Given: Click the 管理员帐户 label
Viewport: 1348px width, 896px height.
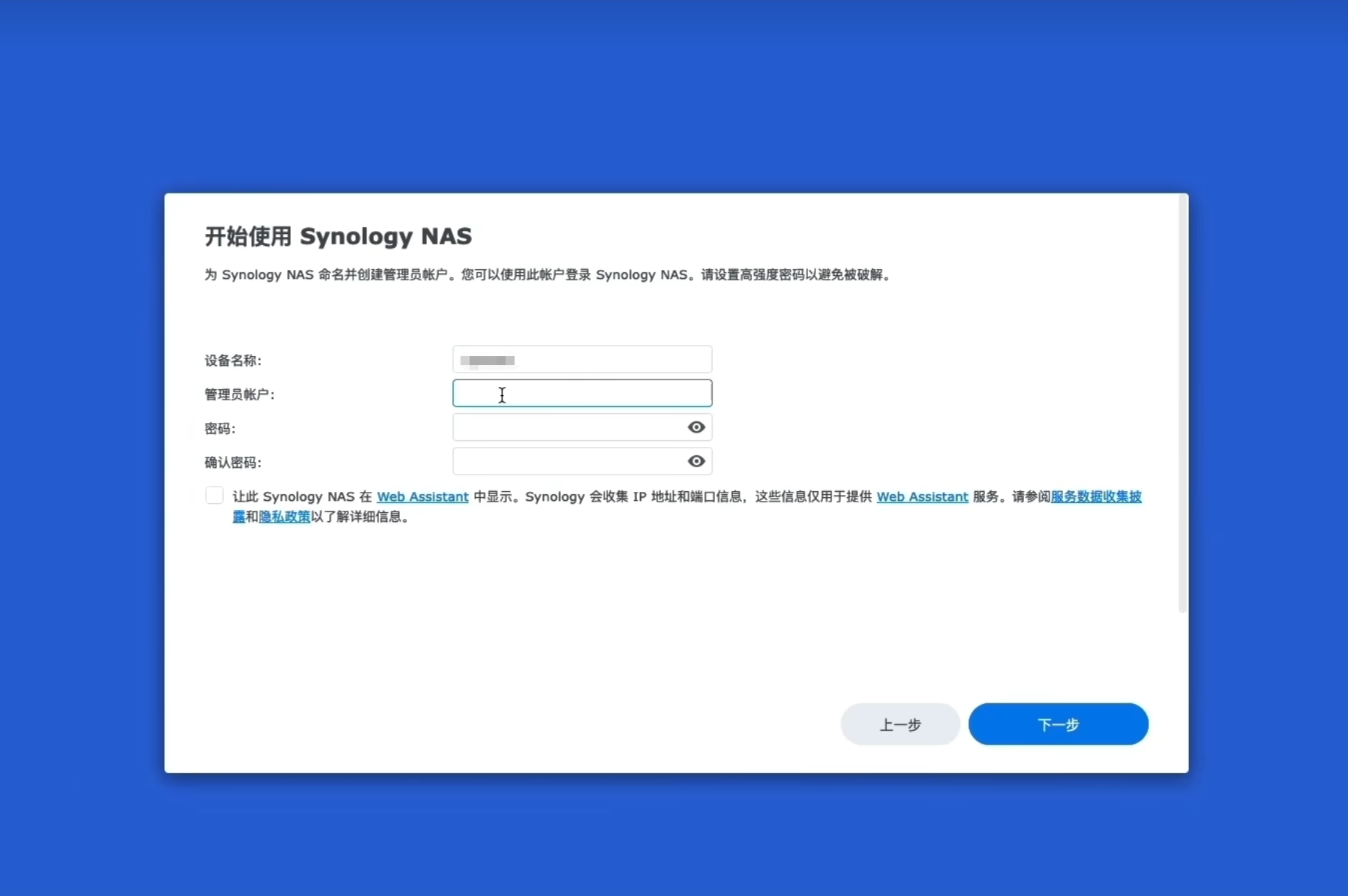Looking at the screenshot, I should (240, 394).
